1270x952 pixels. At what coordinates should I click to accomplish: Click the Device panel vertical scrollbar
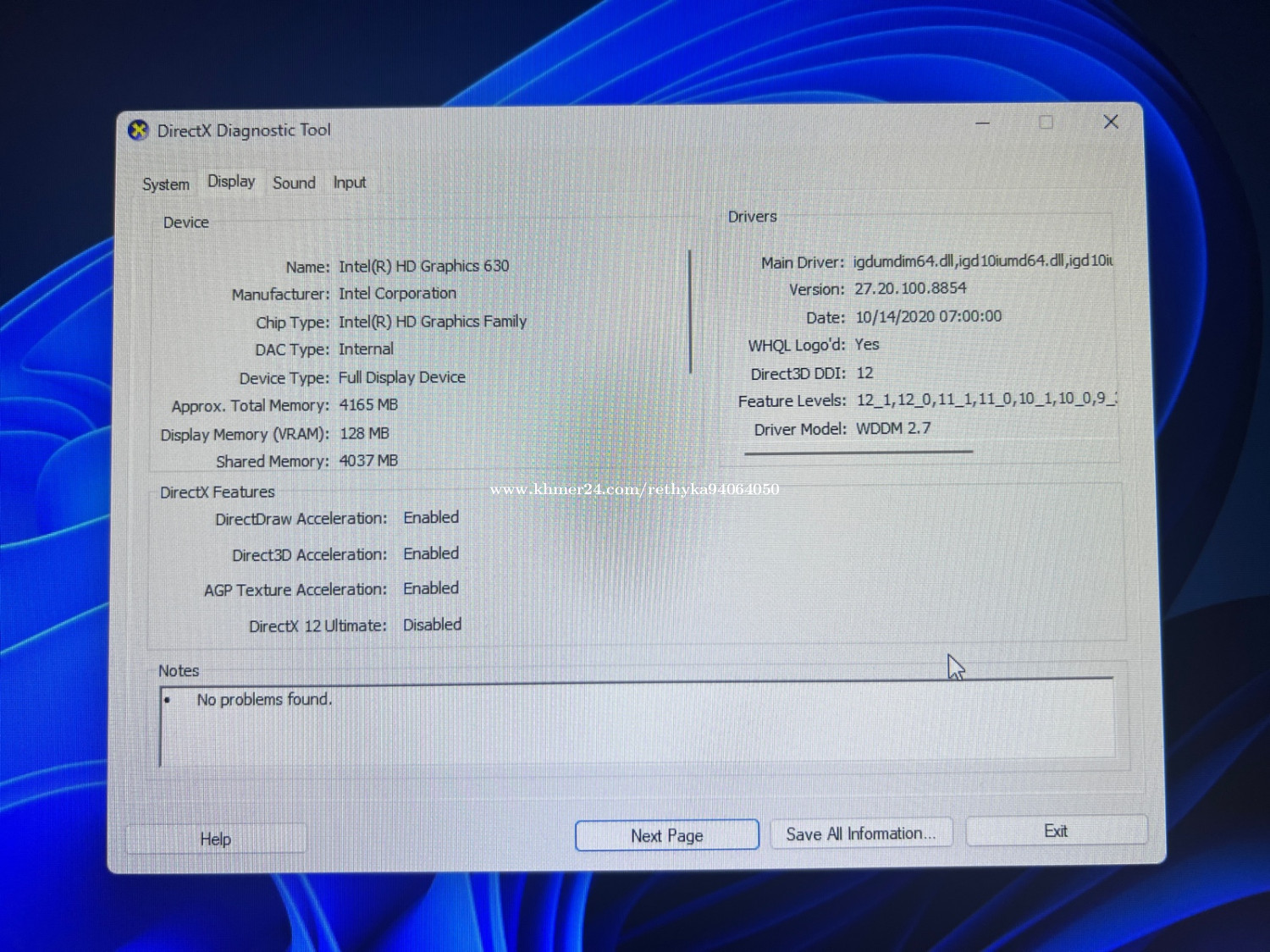(691, 311)
